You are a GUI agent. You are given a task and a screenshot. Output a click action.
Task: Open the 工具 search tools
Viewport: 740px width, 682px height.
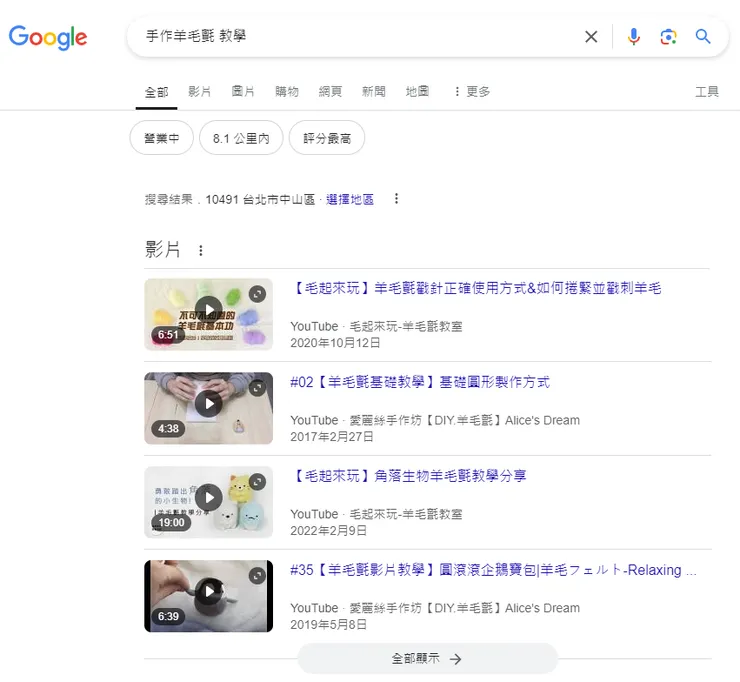706,92
